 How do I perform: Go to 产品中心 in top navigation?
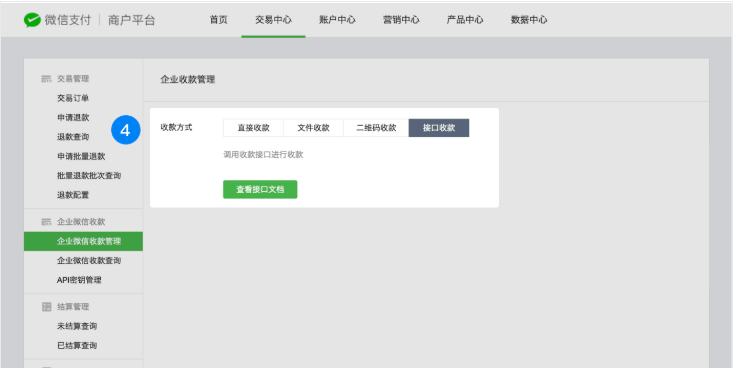tap(465, 20)
